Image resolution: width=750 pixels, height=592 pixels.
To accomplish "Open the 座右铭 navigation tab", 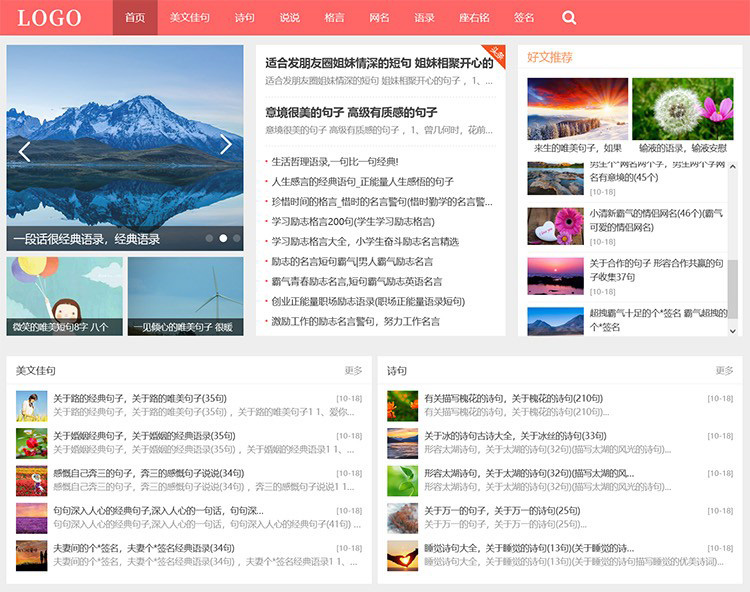I will coord(474,18).
